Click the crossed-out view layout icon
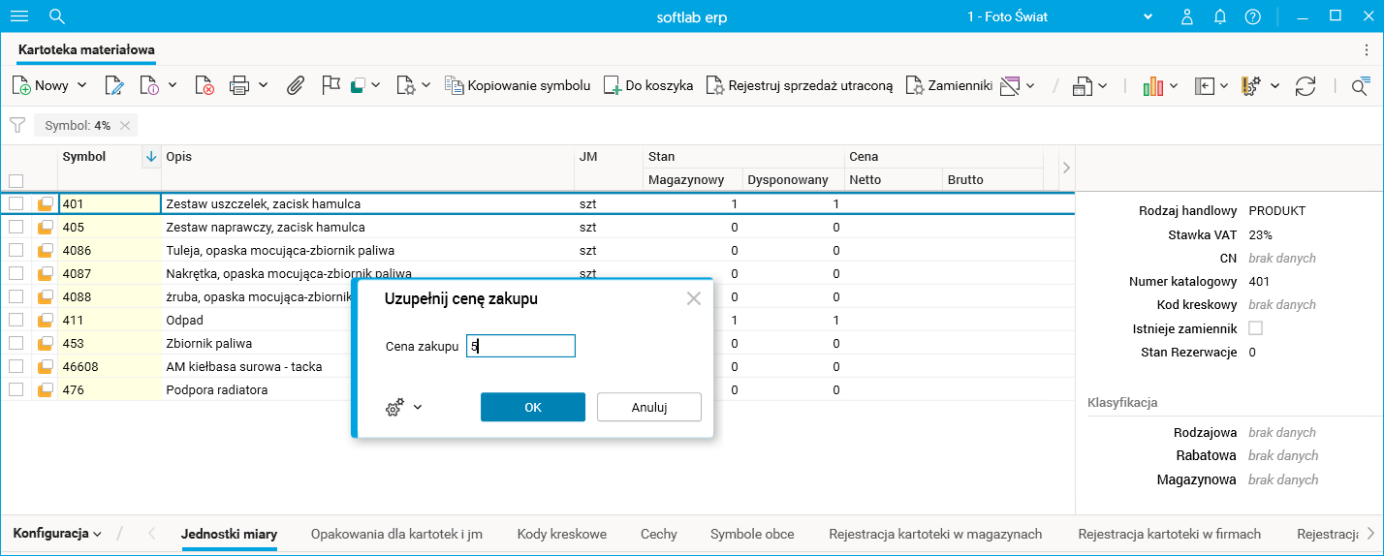This screenshot has width=1384, height=556. pyautogui.click(x=1009, y=86)
